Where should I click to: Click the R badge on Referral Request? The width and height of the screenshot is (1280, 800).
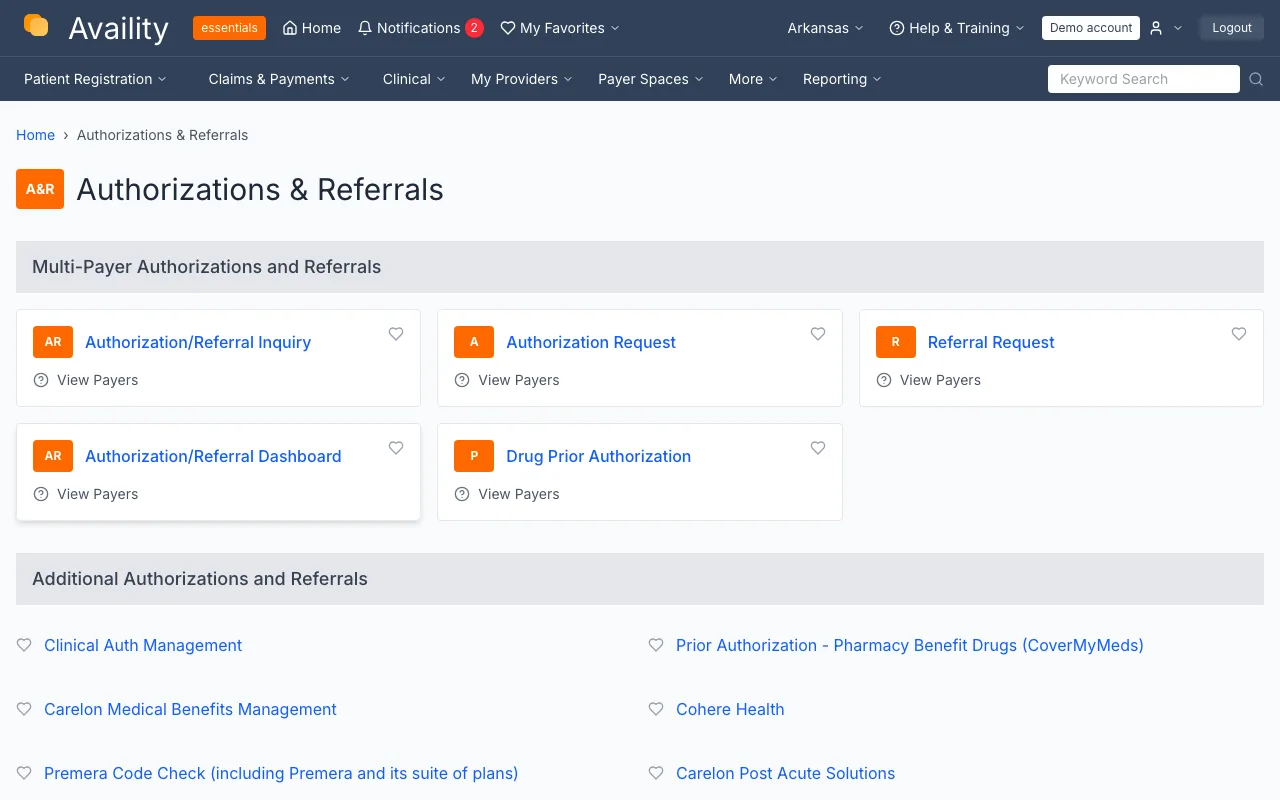click(896, 342)
